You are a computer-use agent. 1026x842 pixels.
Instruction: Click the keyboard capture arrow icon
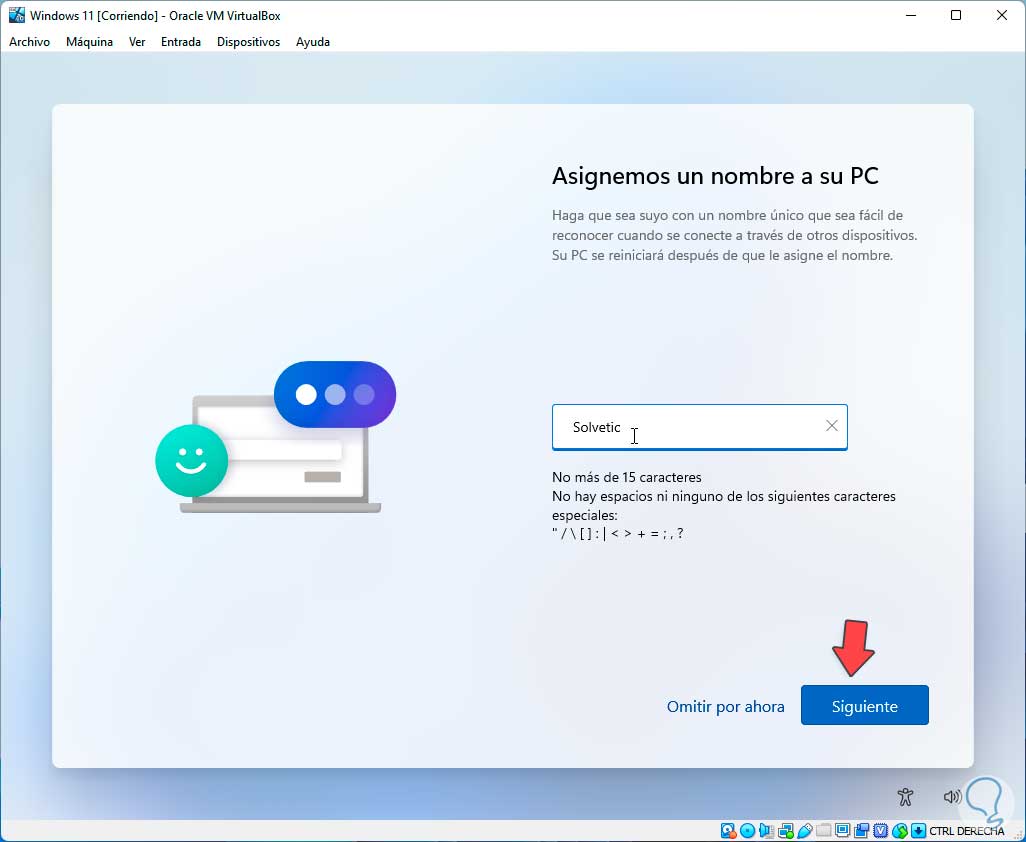tap(918, 831)
